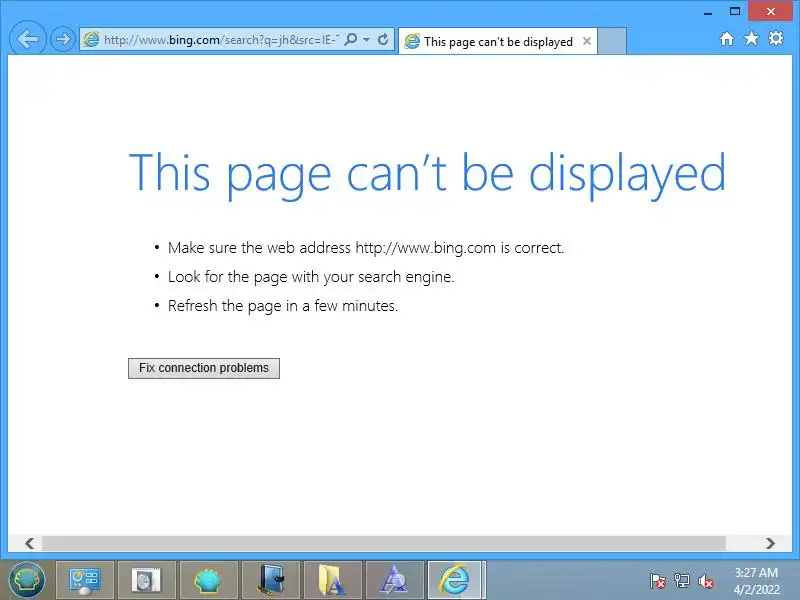Open a new tab with blank tab button
The width and height of the screenshot is (800, 600).
coord(612,41)
